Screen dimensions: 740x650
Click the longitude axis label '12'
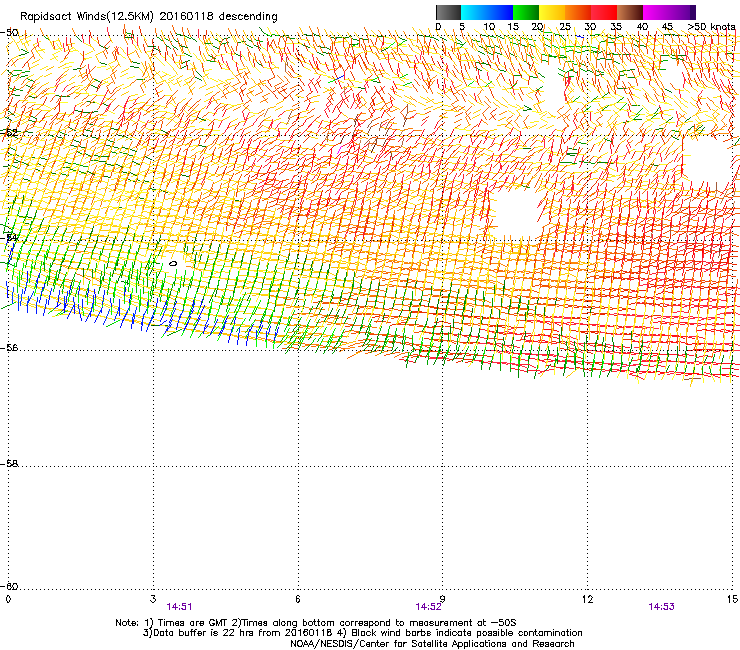(588, 599)
